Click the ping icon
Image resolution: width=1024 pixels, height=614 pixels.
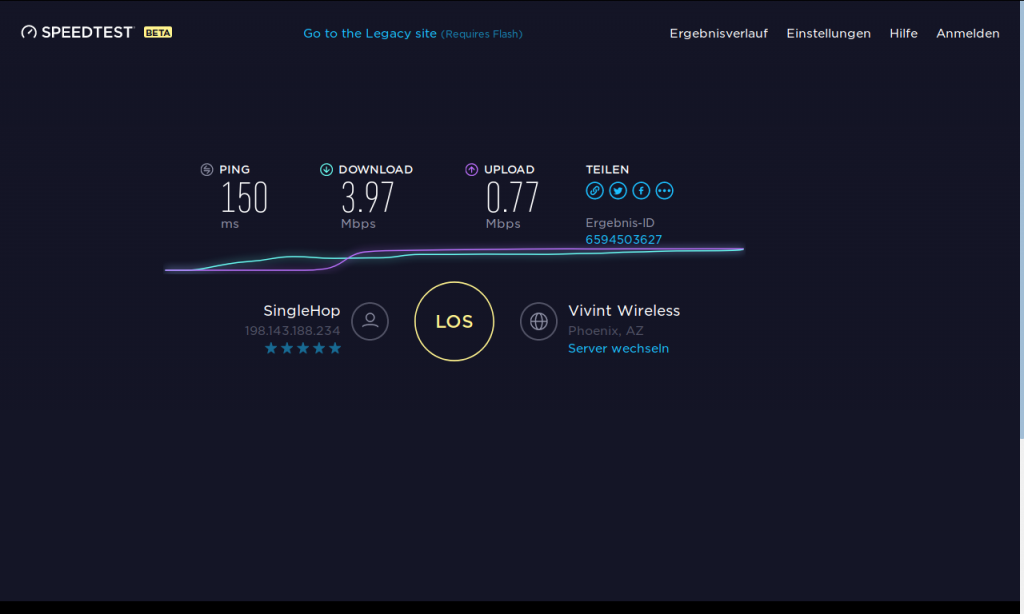(206, 170)
